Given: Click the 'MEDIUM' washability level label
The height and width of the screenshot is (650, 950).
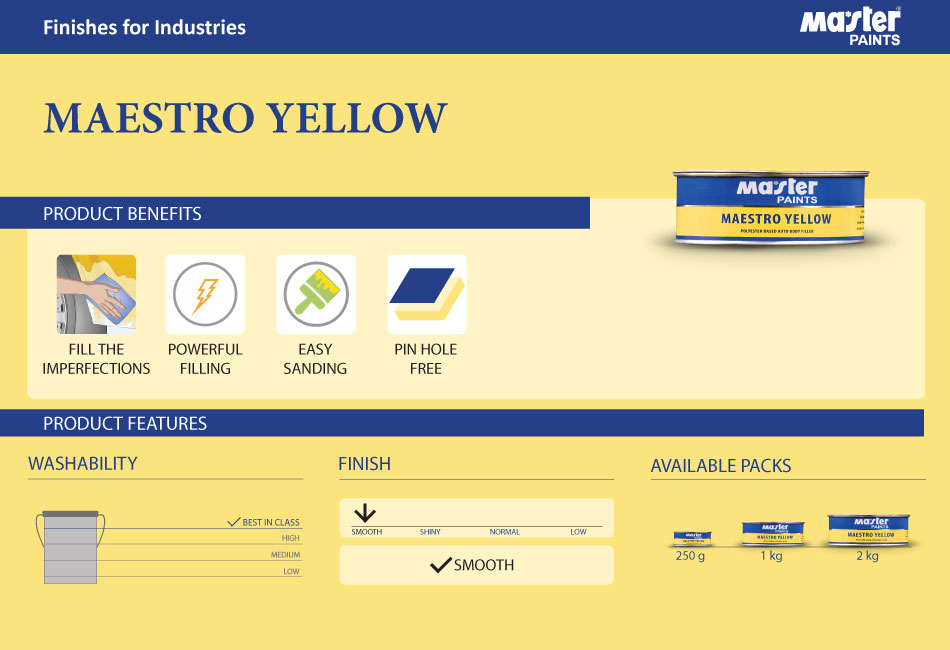Looking at the screenshot, I should pos(285,555).
